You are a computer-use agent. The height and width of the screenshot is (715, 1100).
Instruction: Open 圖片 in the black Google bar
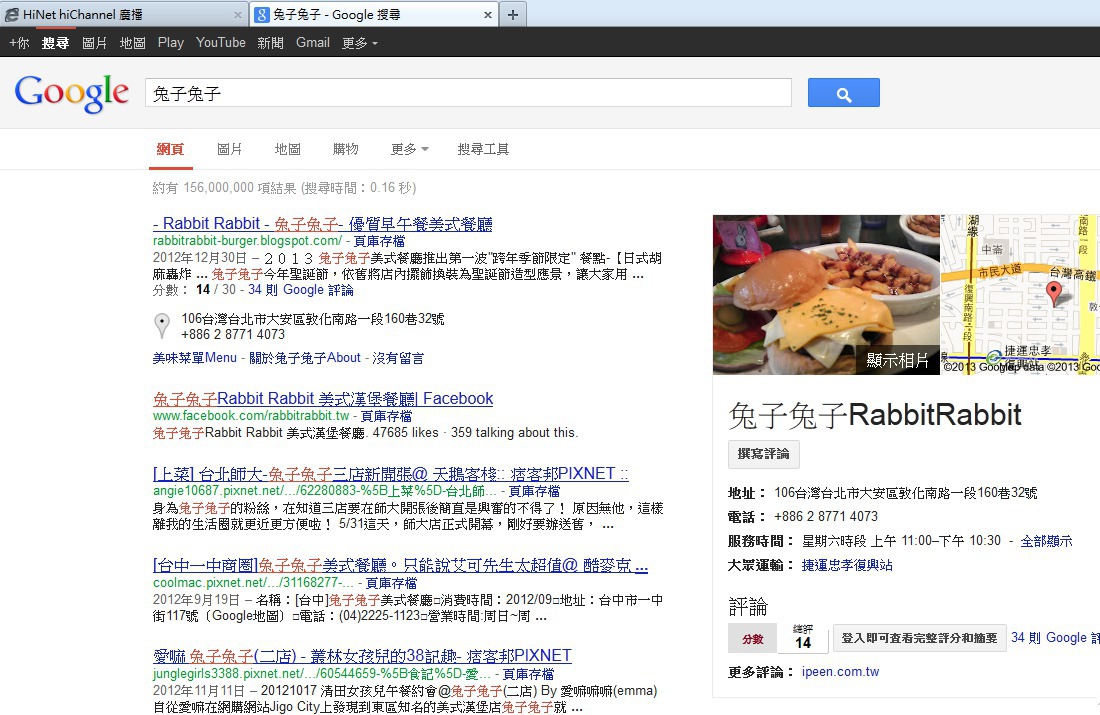pos(94,43)
